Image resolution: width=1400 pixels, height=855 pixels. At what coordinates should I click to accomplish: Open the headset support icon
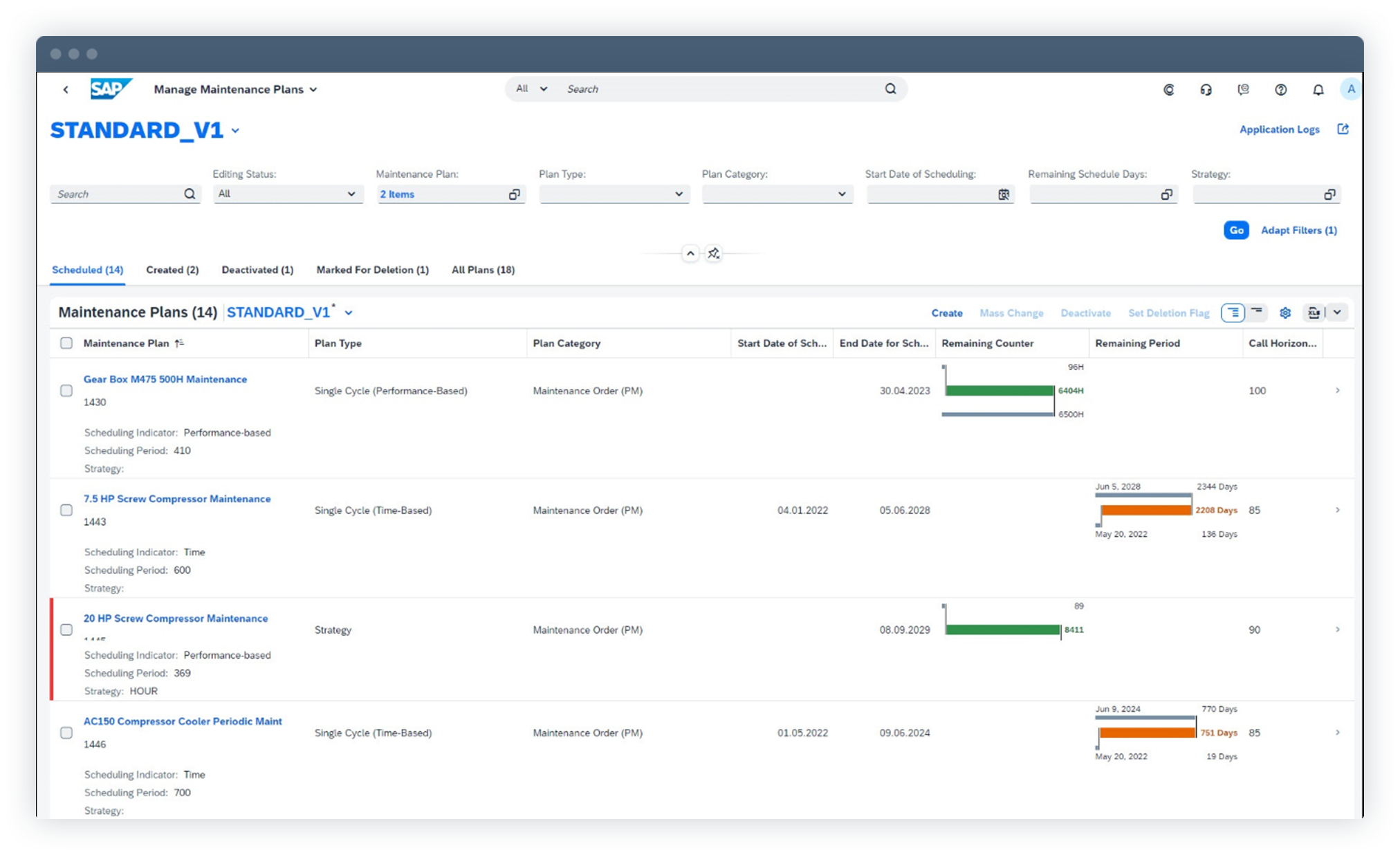[1206, 89]
